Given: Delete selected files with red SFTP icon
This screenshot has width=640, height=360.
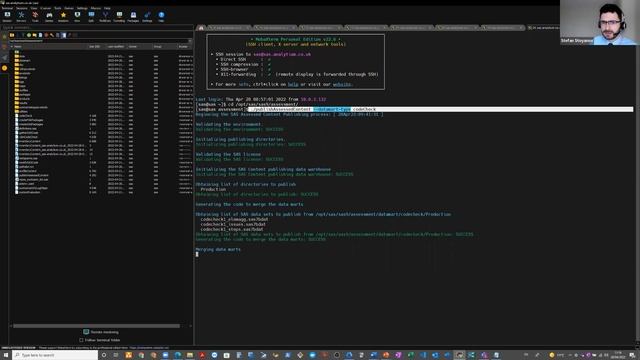Looking at the screenshot, I should [x=46, y=35].
